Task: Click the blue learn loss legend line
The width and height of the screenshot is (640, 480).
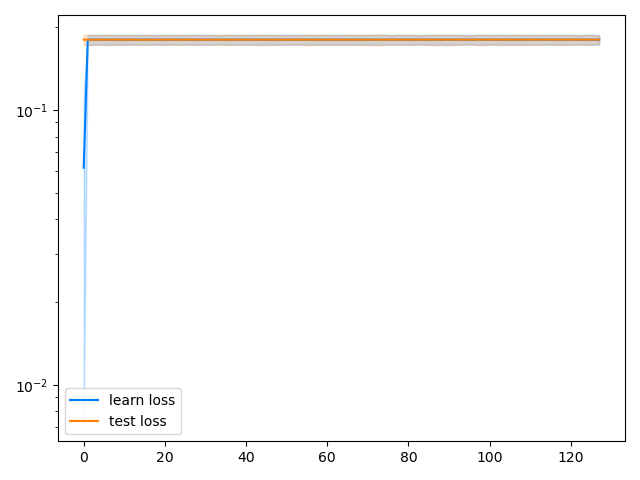Action: click(x=84, y=400)
